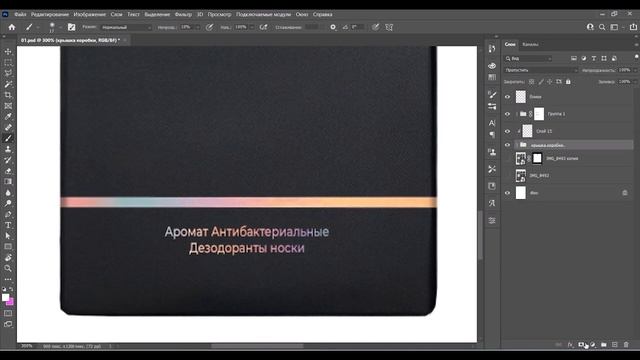Select the Clone Stamp tool
The height and width of the screenshot is (360, 640).
(x=8, y=149)
